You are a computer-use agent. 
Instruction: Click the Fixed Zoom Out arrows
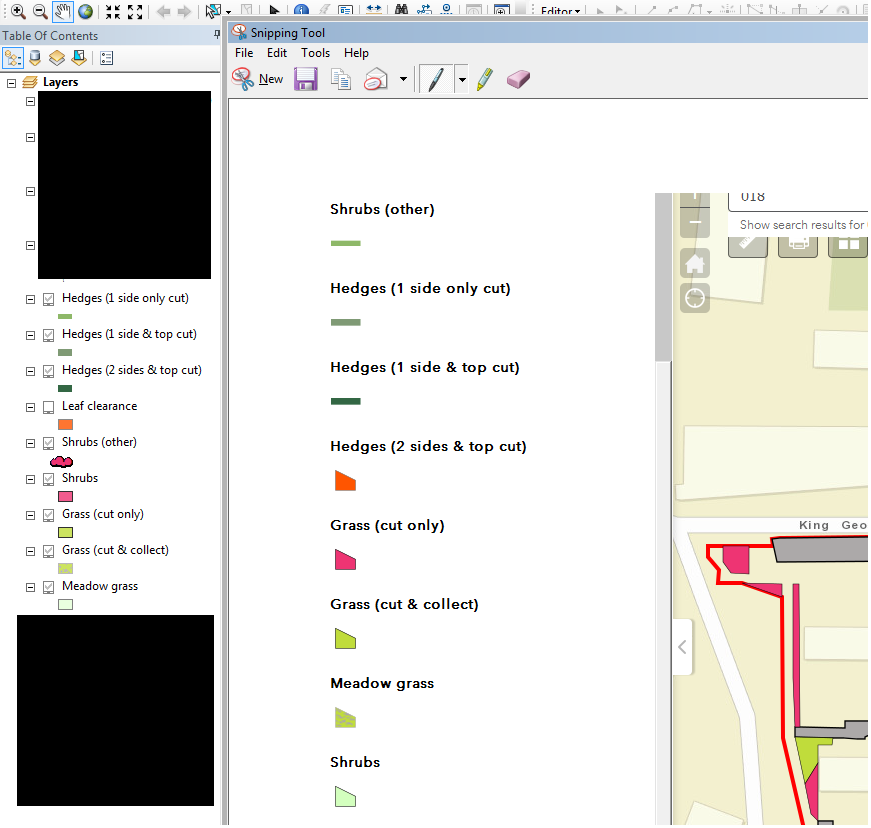point(135,11)
